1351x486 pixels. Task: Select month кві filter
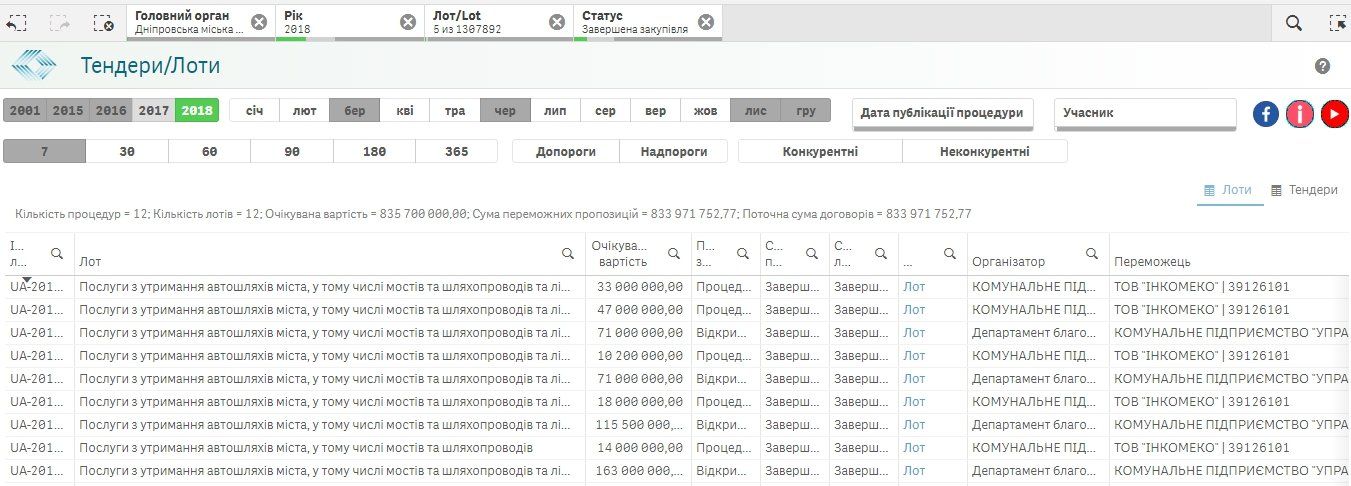pos(405,111)
